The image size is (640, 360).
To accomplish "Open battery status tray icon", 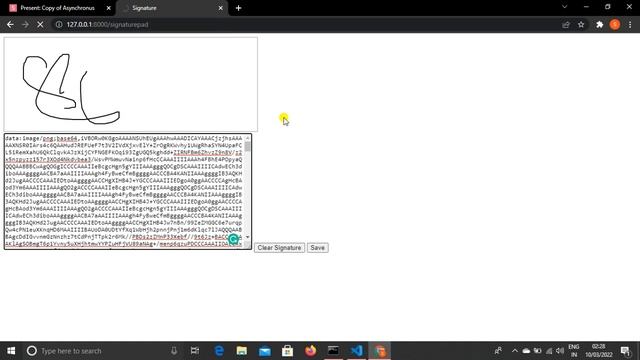I will pyautogui.click(x=538, y=351).
